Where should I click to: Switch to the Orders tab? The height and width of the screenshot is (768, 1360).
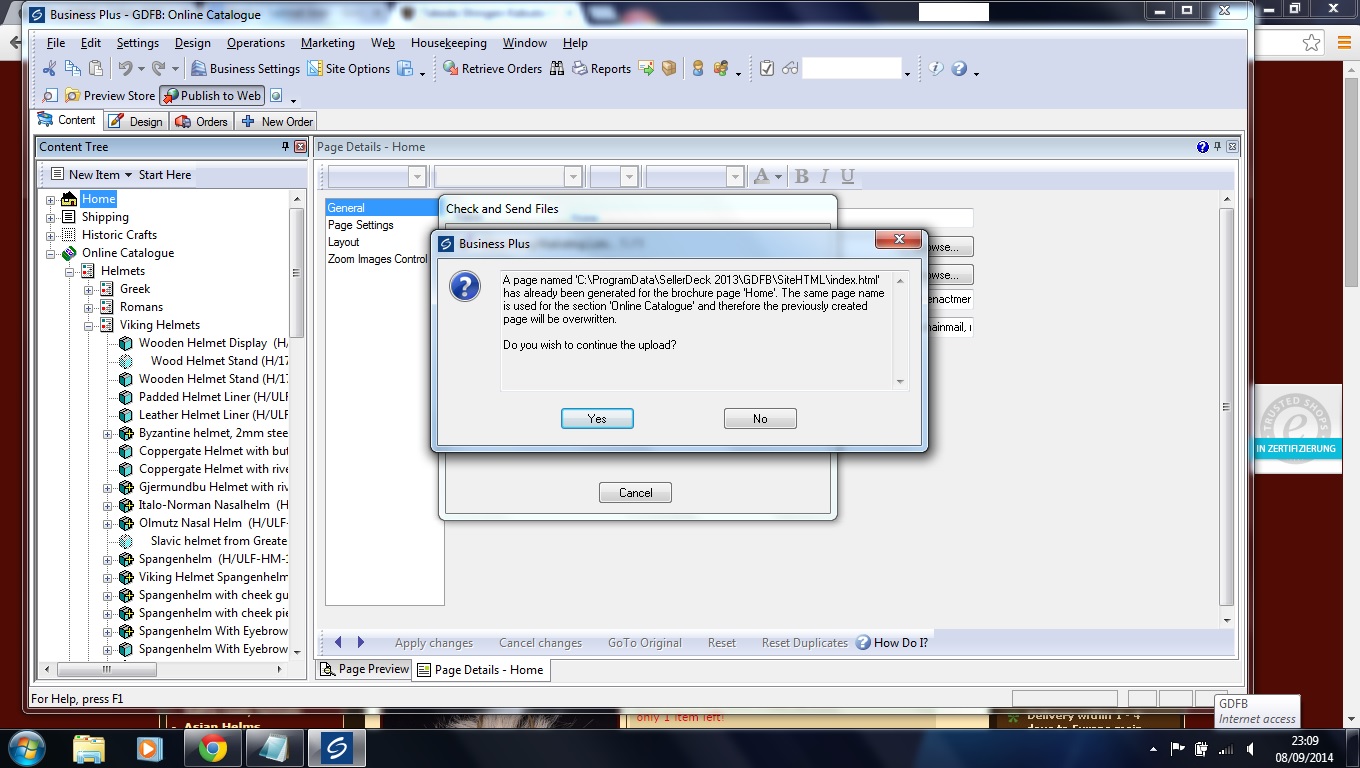coord(201,121)
